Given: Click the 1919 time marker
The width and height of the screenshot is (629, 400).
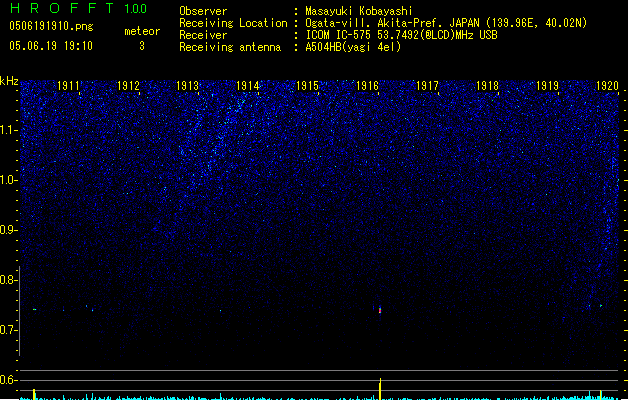Looking at the screenshot, I should coord(547,86).
